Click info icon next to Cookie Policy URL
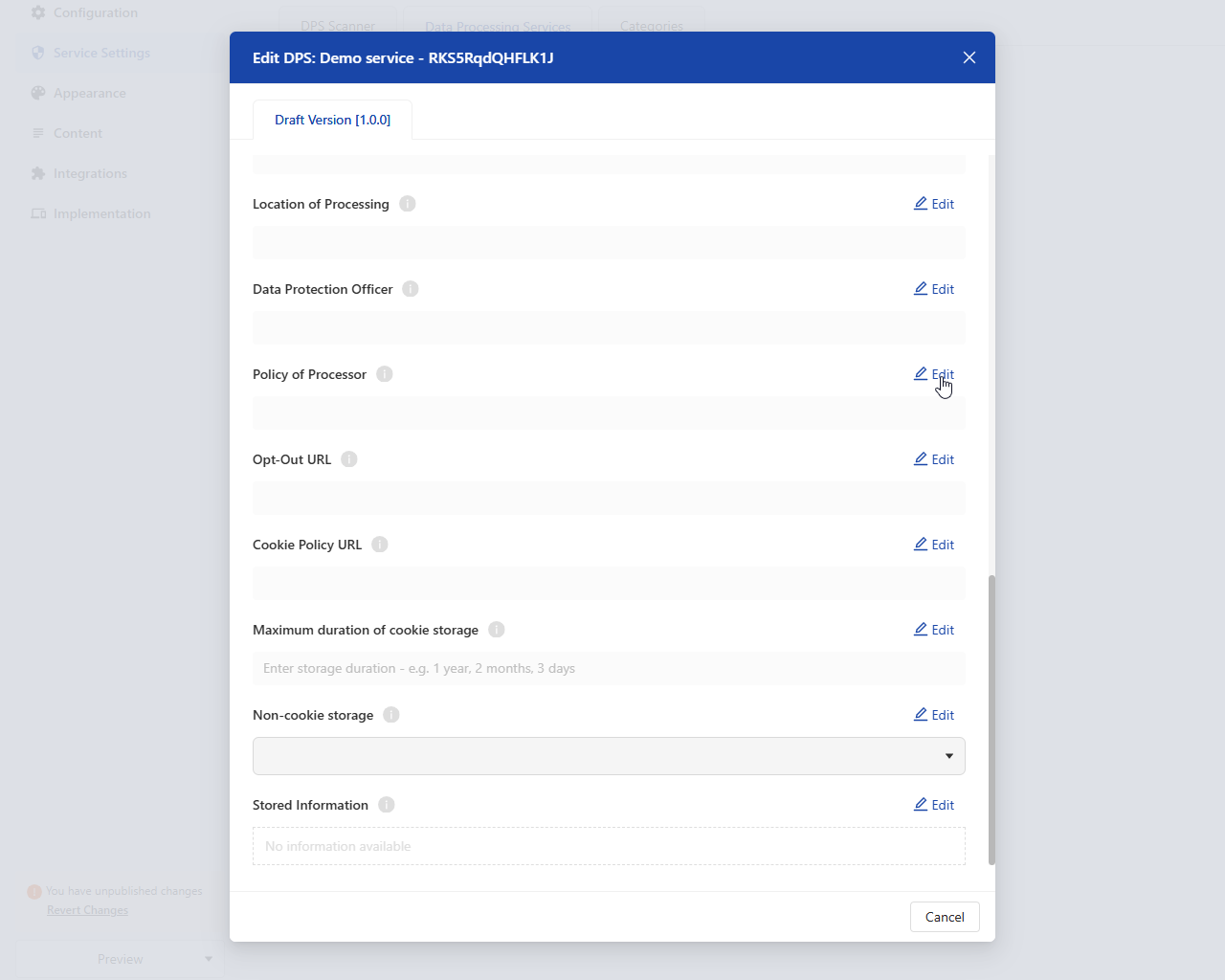 (x=380, y=545)
